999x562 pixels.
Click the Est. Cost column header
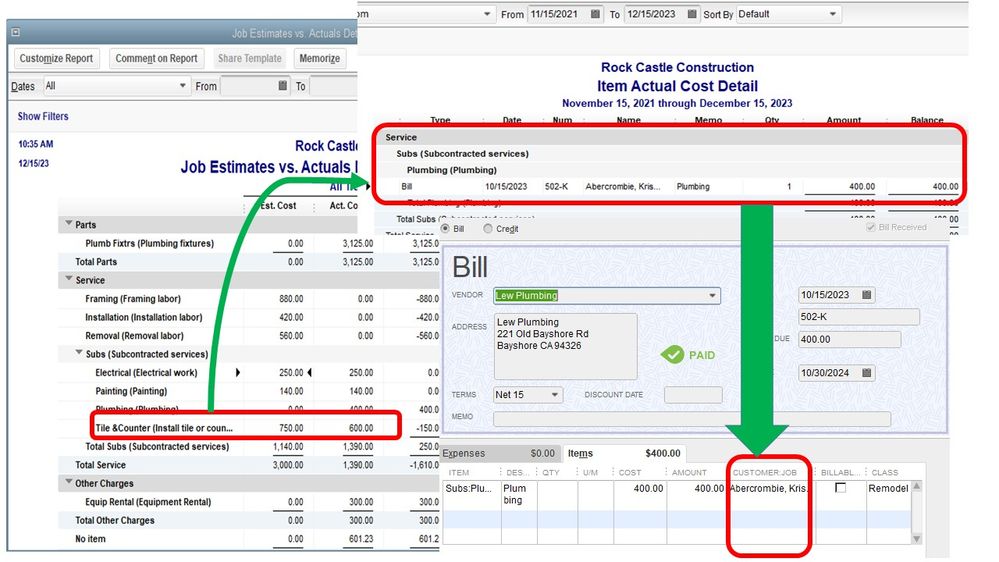coord(278,206)
